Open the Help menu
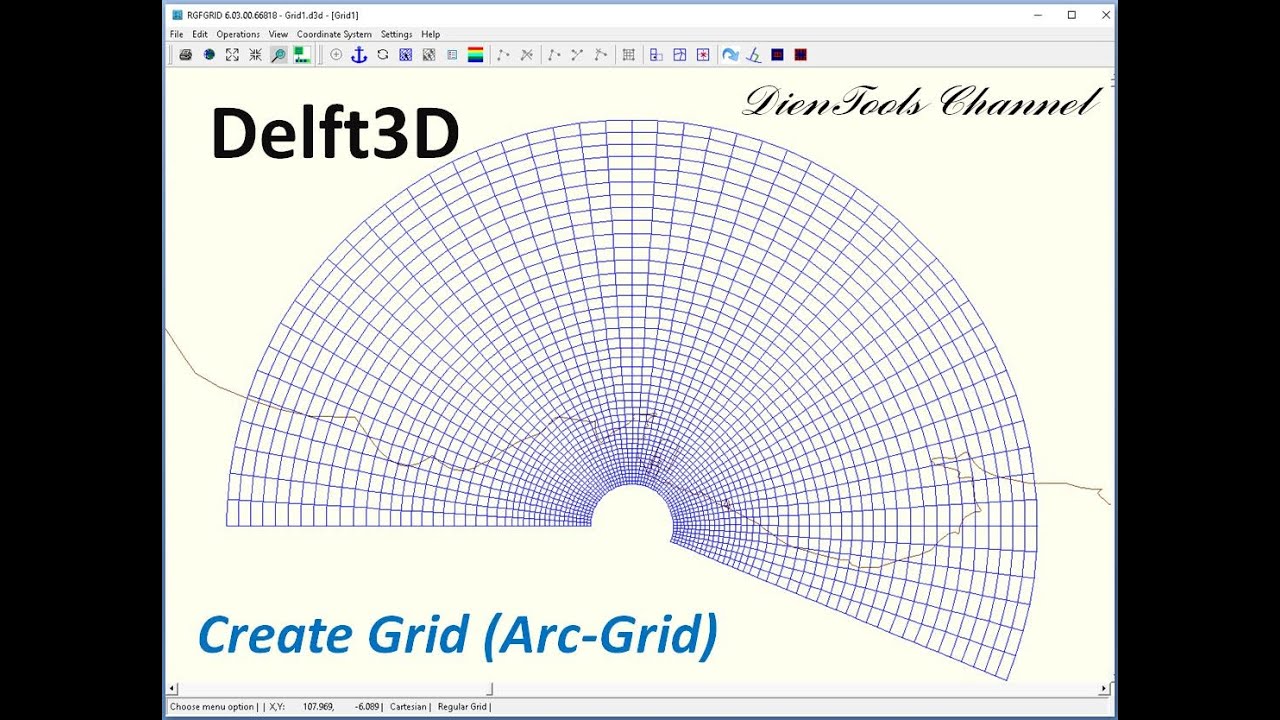The image size is (1280, 720). pos(430,34)
